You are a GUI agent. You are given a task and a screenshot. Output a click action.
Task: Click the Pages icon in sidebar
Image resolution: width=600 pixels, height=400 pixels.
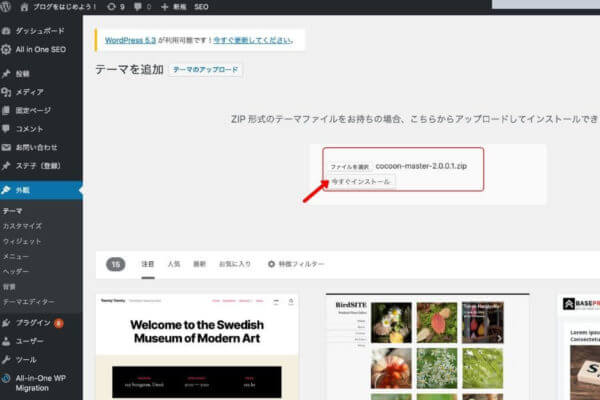point(6,111)
